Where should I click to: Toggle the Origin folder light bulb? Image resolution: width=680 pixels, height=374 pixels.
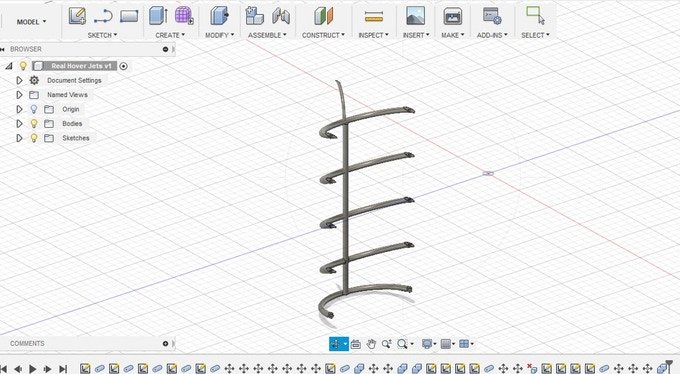click(x=34, y=109)
